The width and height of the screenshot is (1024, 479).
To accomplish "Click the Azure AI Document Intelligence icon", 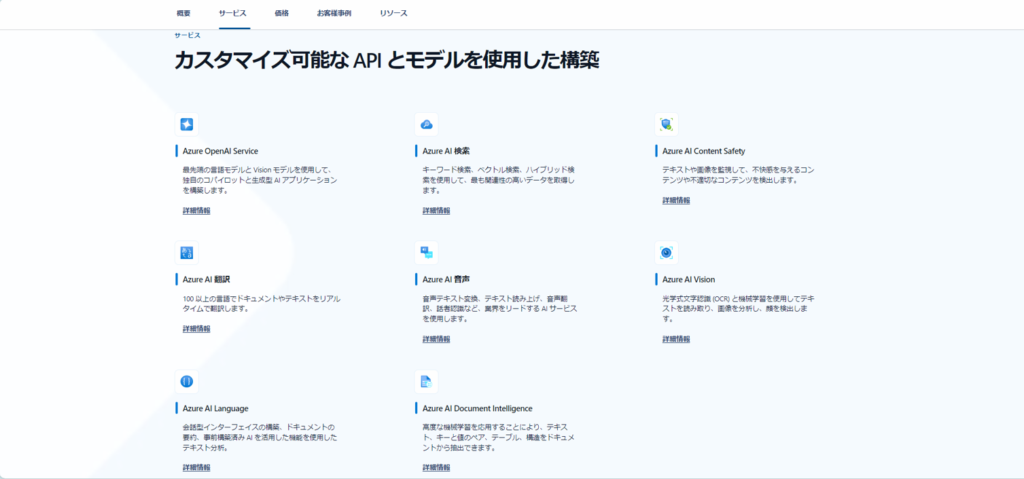I will pyautogui.click(x=426, y=382).
